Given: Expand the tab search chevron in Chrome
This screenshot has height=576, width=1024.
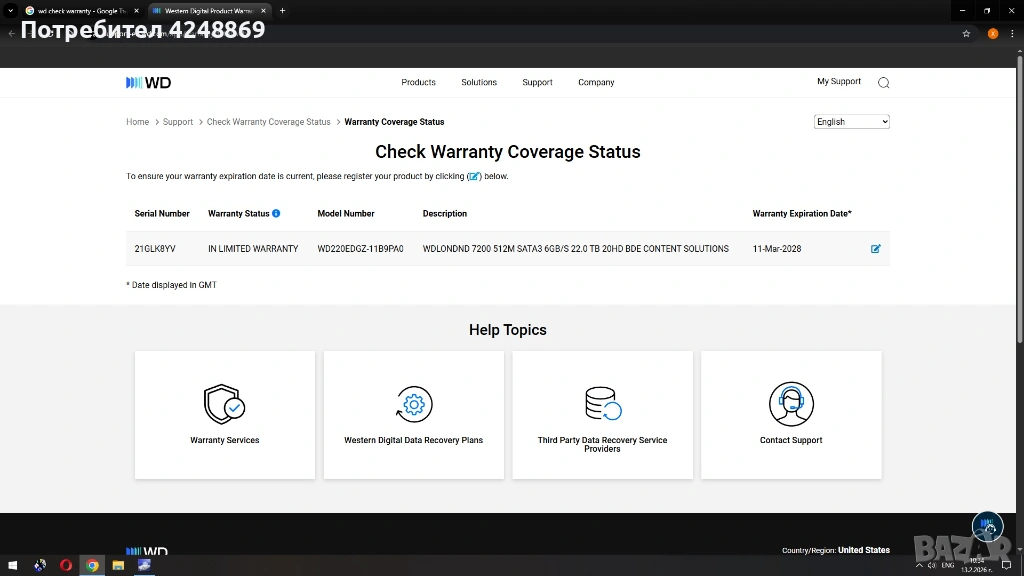Looking at the screenshot, I should [10, 11].
